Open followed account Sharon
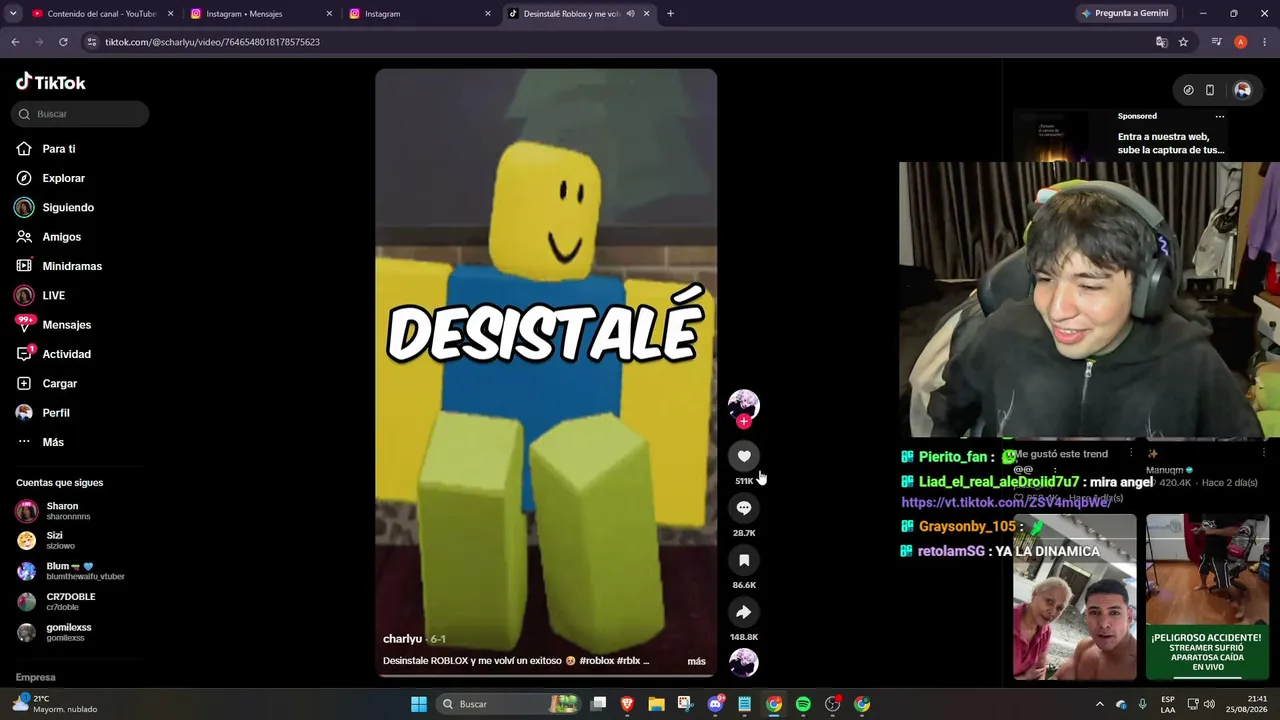This screenshot has height=720, width=1280. pyautogui.click(x=62, y=511)
